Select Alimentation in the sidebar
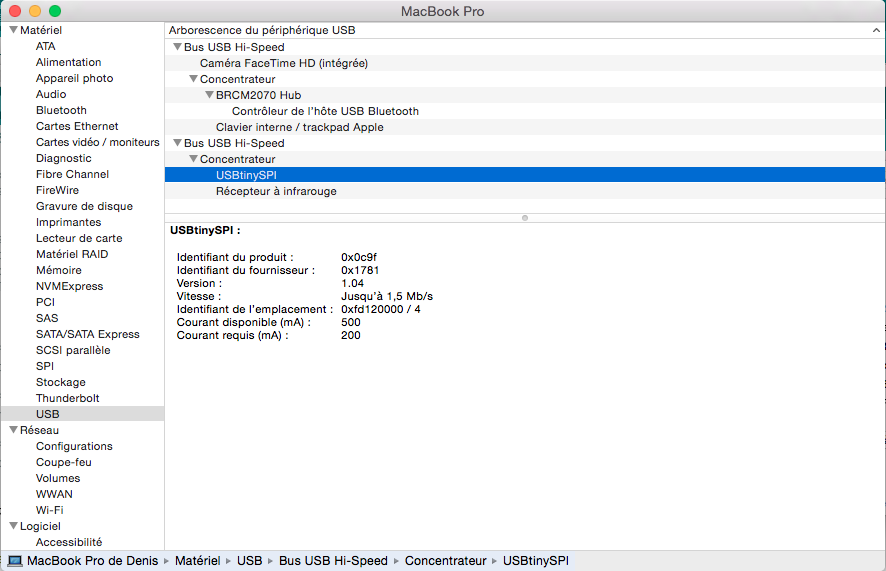This screenshot has width=886, height=571. click(68, 62)
